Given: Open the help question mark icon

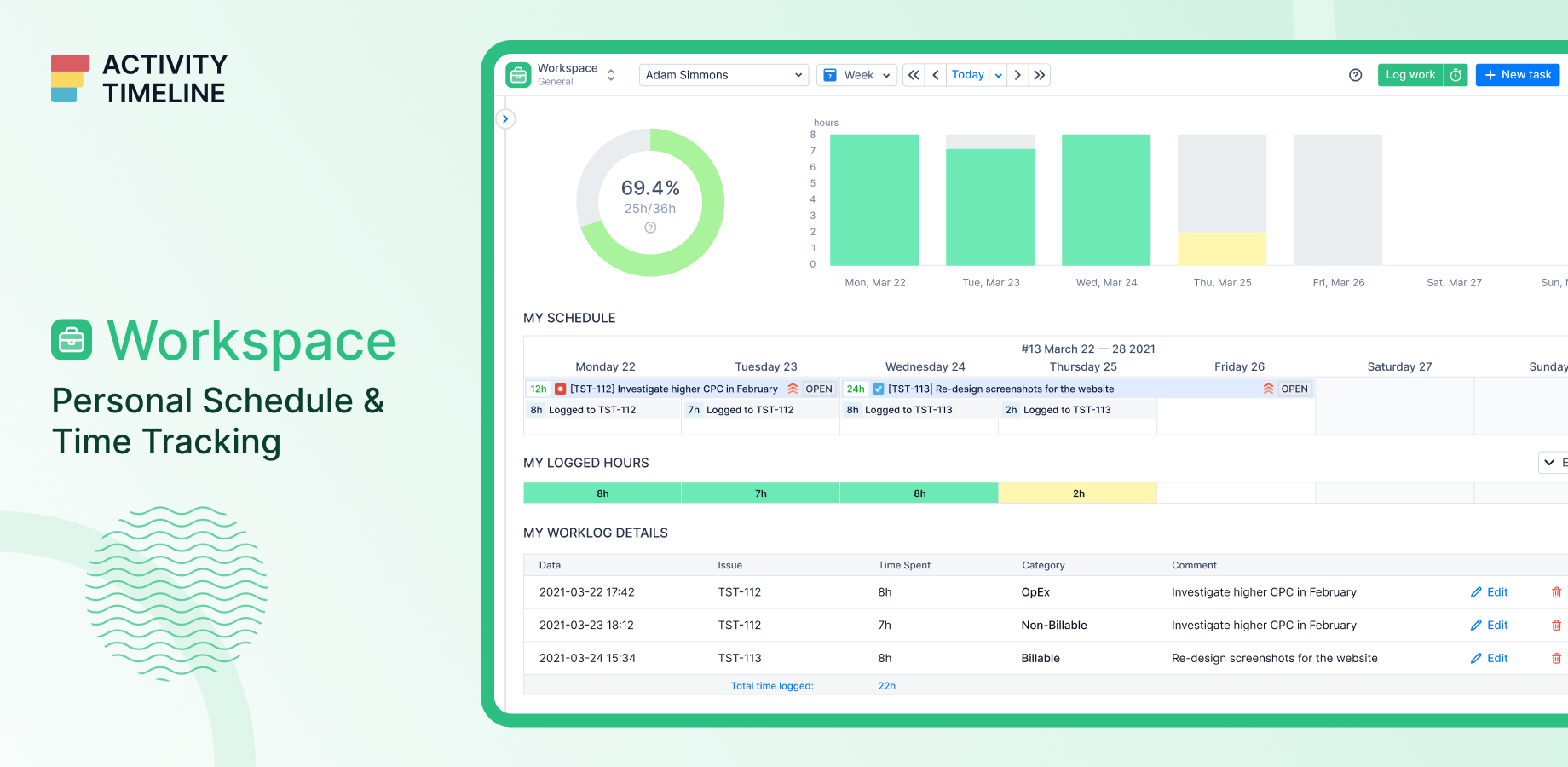Looking at the screenshot, I should 1356,75.
